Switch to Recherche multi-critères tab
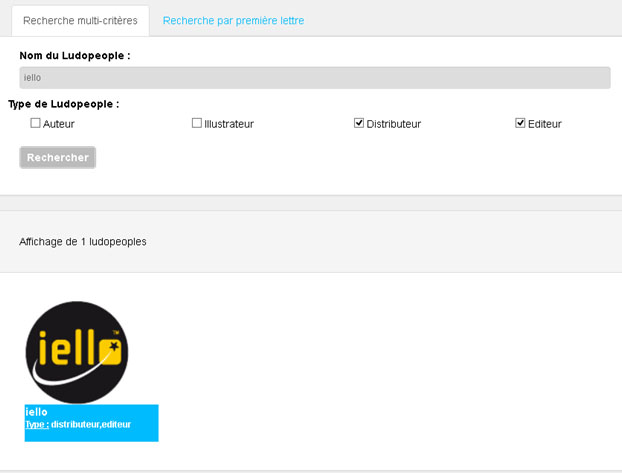The image size is (622, 473). click(80, 21)
